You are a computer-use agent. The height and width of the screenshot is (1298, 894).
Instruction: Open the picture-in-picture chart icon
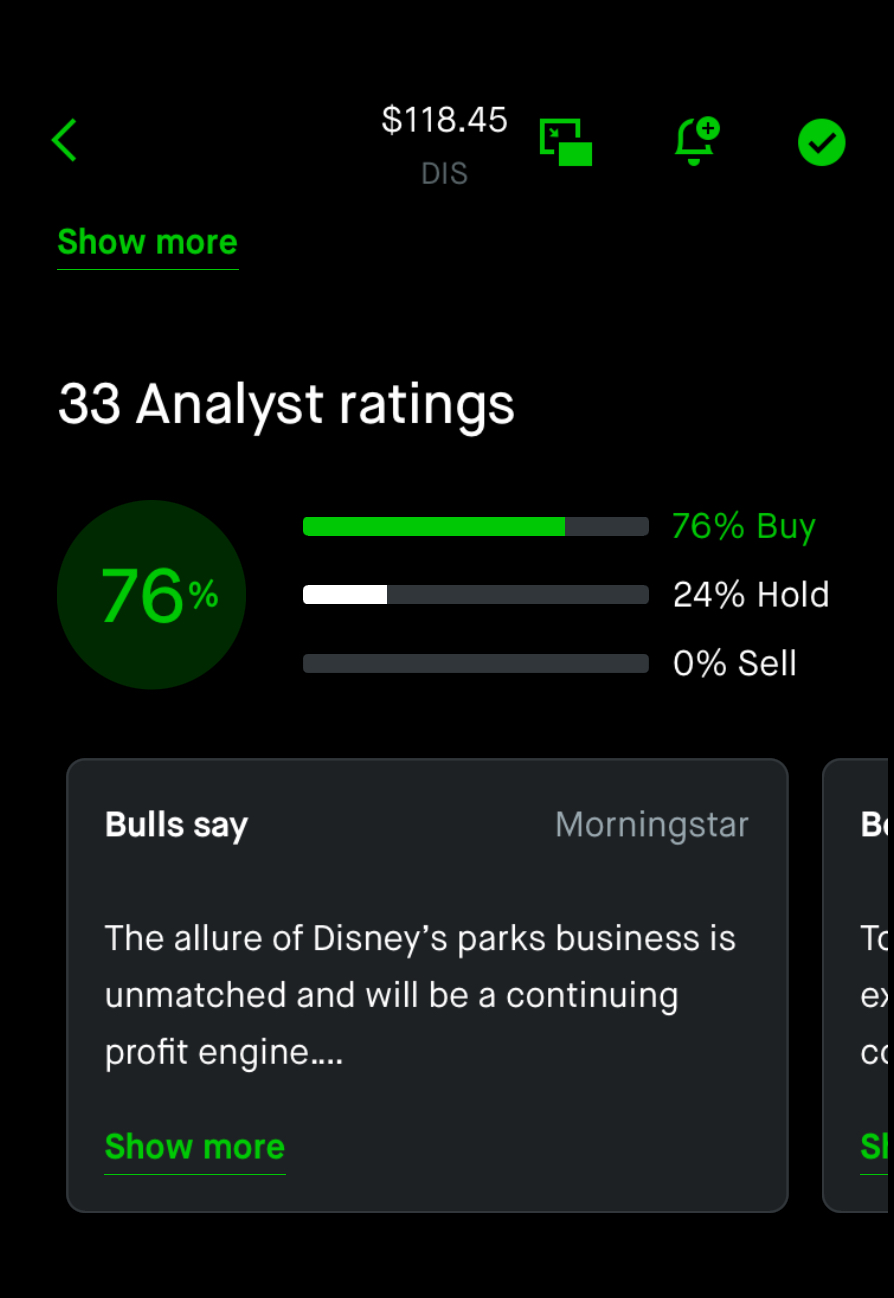566,142
